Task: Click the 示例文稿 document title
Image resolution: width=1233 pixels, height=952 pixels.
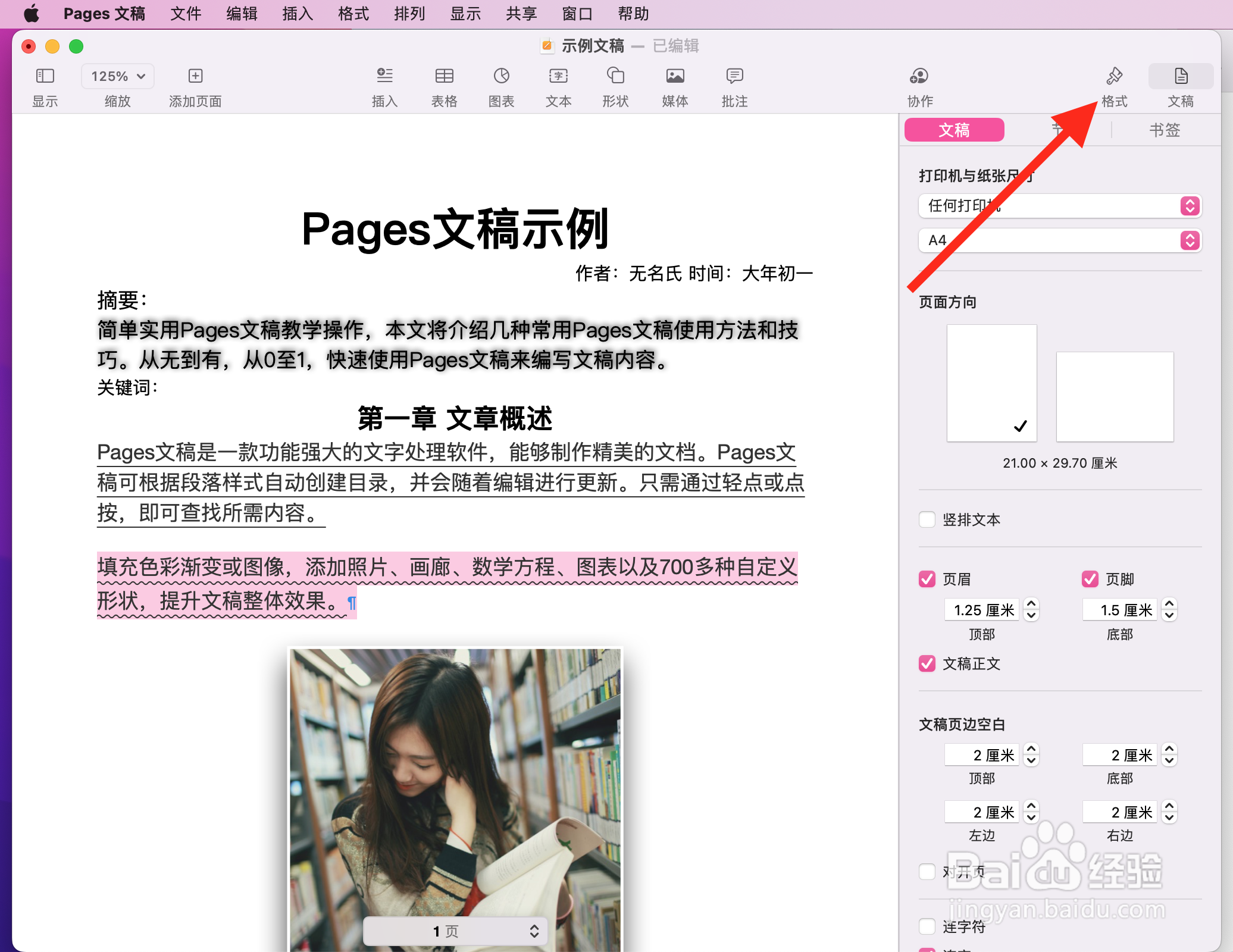Action: 593,46
